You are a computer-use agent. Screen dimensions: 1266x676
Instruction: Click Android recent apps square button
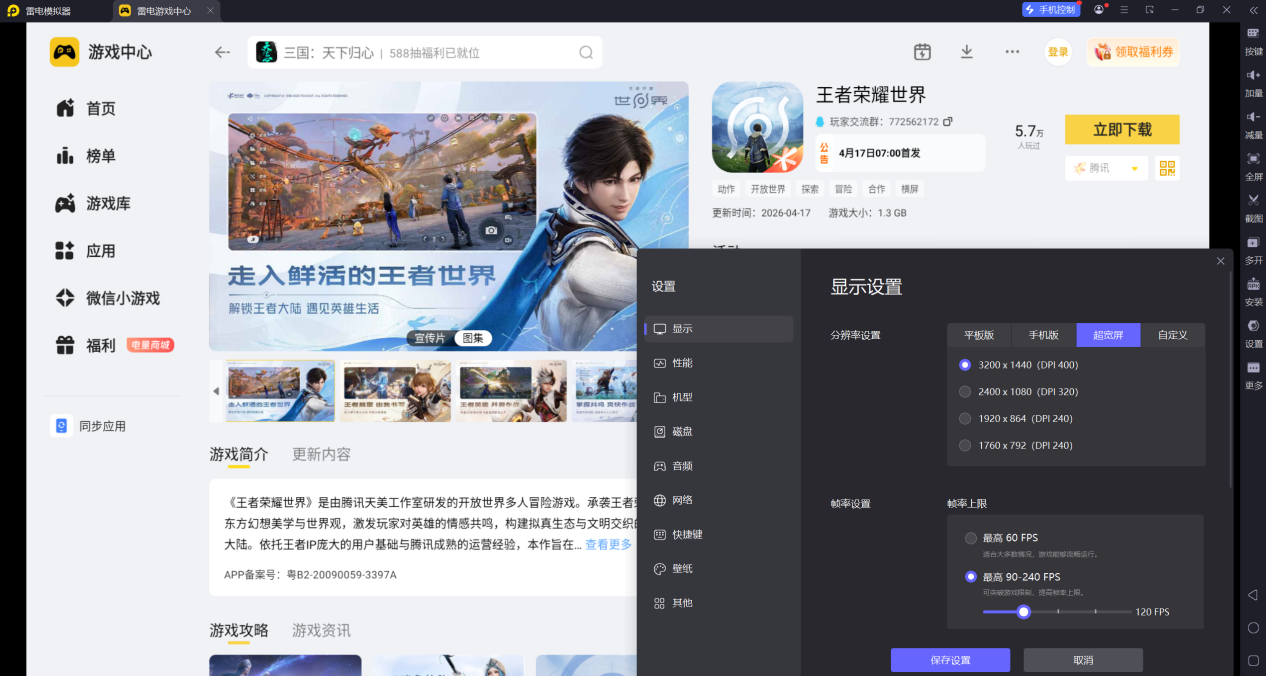[x=1253, y=660]
